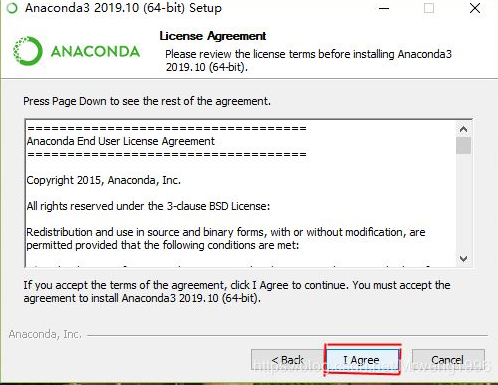Close the Anaconda3 Setup window
Screen dimensions: 498x385
[475, 8]
